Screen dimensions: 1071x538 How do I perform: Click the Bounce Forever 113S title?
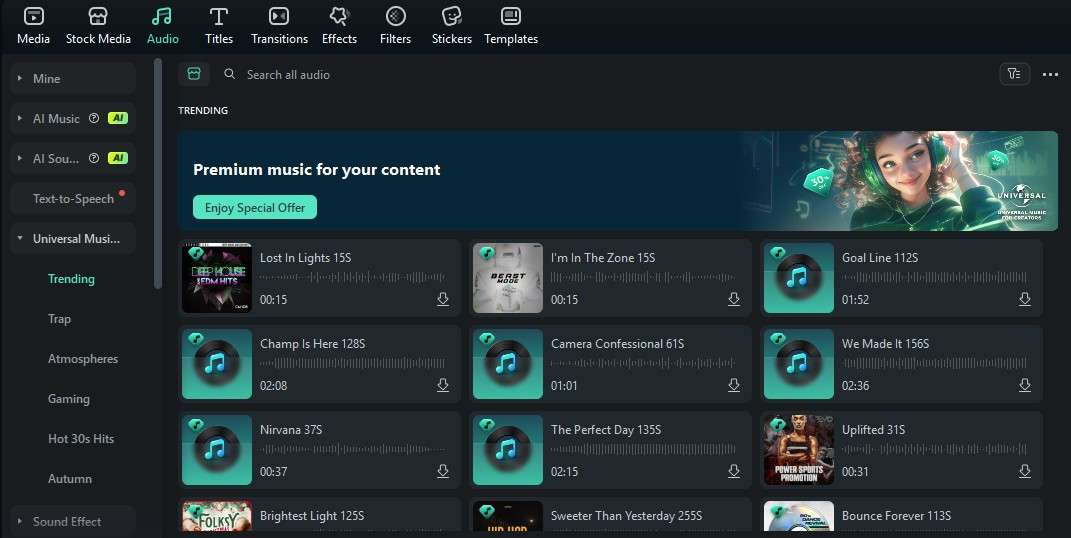(896, 515)
